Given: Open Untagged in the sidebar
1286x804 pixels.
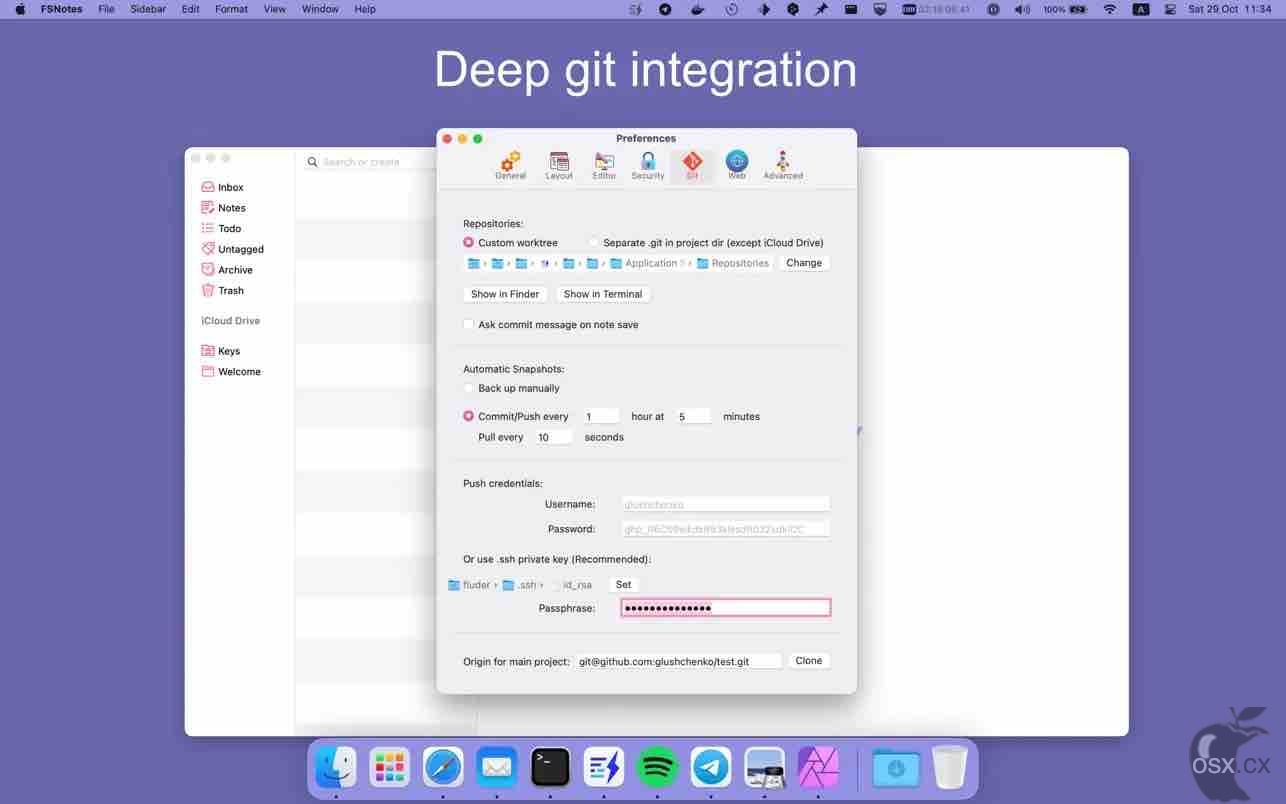Looking at the screenshot, I should (x=232, y=249).
